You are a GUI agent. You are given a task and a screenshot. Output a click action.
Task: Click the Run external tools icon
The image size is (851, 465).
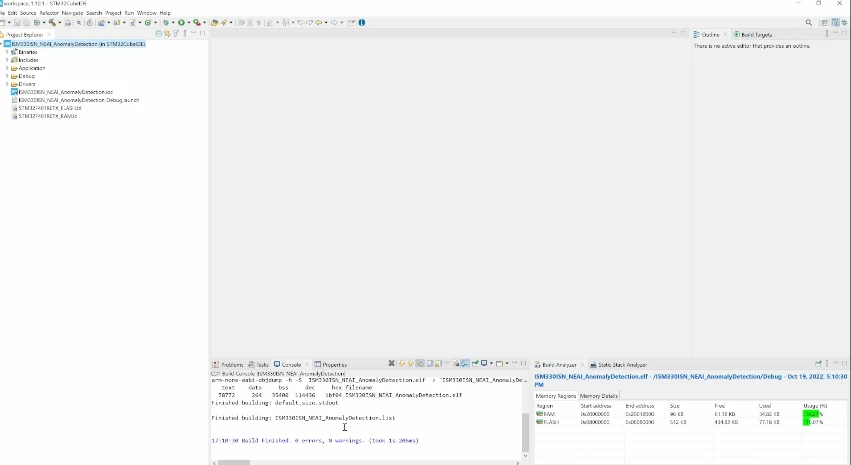pos(196,22)
